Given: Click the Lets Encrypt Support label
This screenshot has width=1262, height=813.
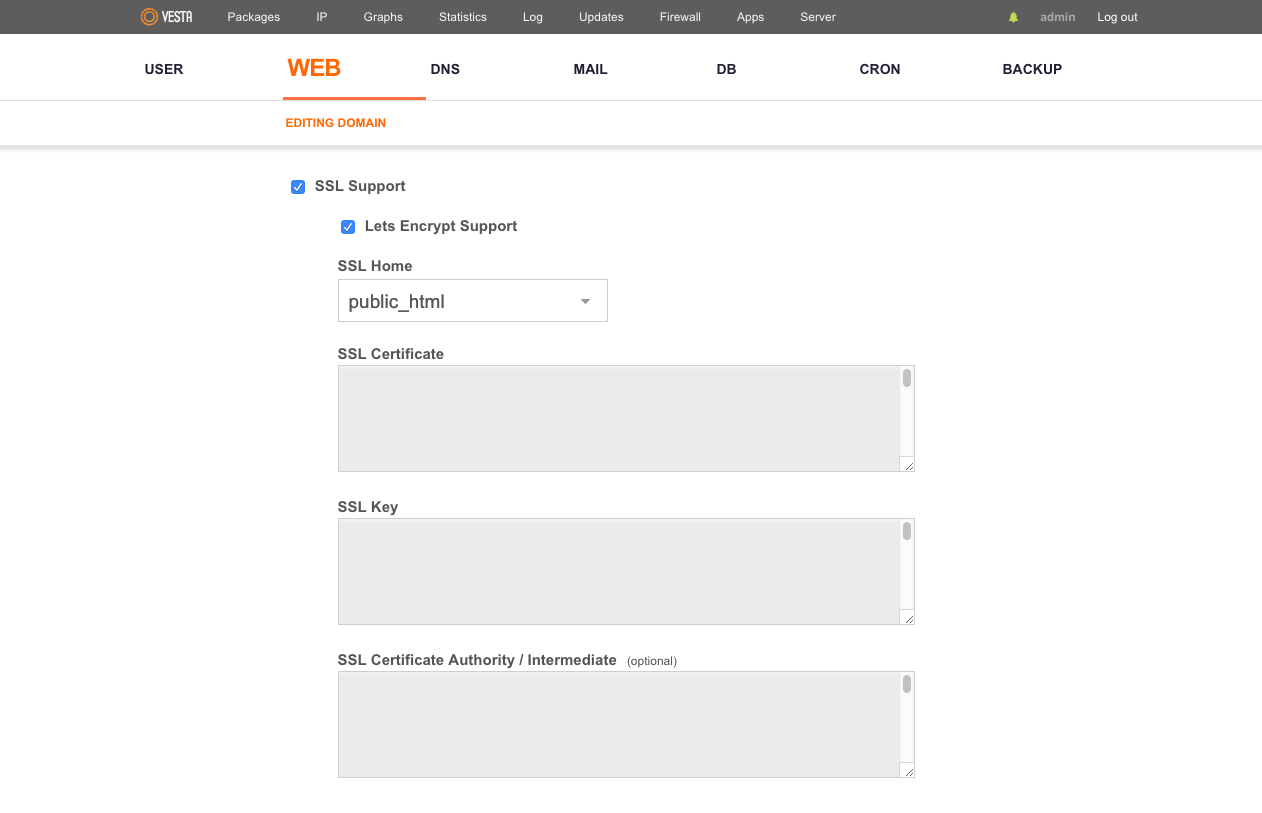Looking at the screenshot, I should 441,226.
